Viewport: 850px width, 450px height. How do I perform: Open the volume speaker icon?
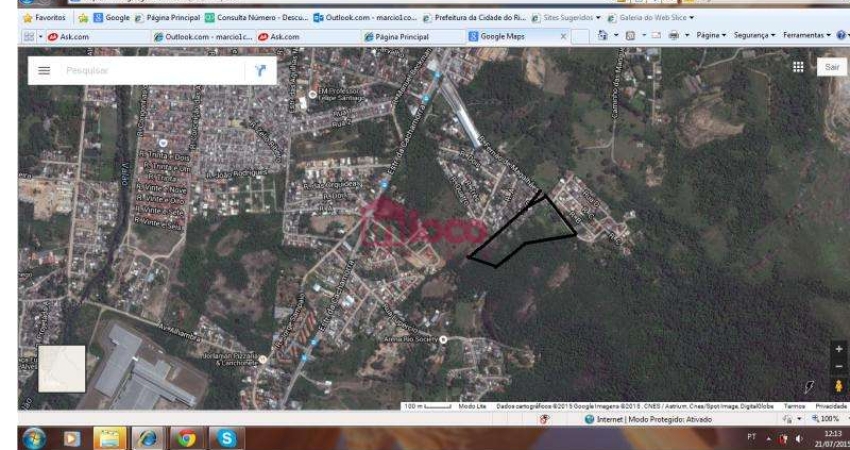[799, 438]
